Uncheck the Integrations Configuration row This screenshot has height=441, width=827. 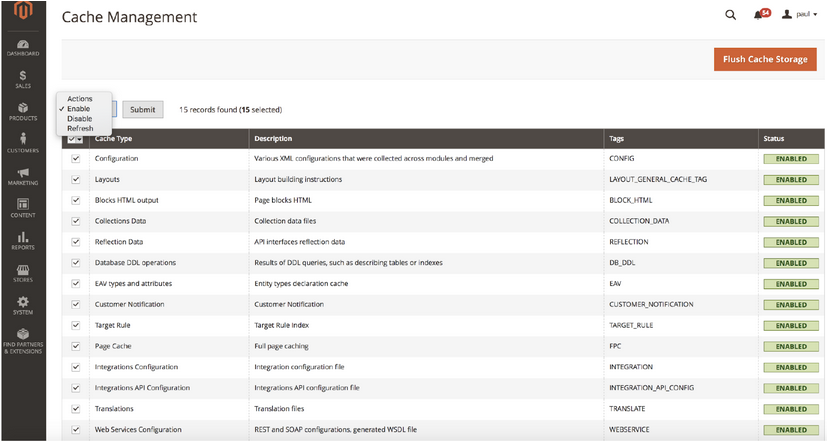click(75, 367)
